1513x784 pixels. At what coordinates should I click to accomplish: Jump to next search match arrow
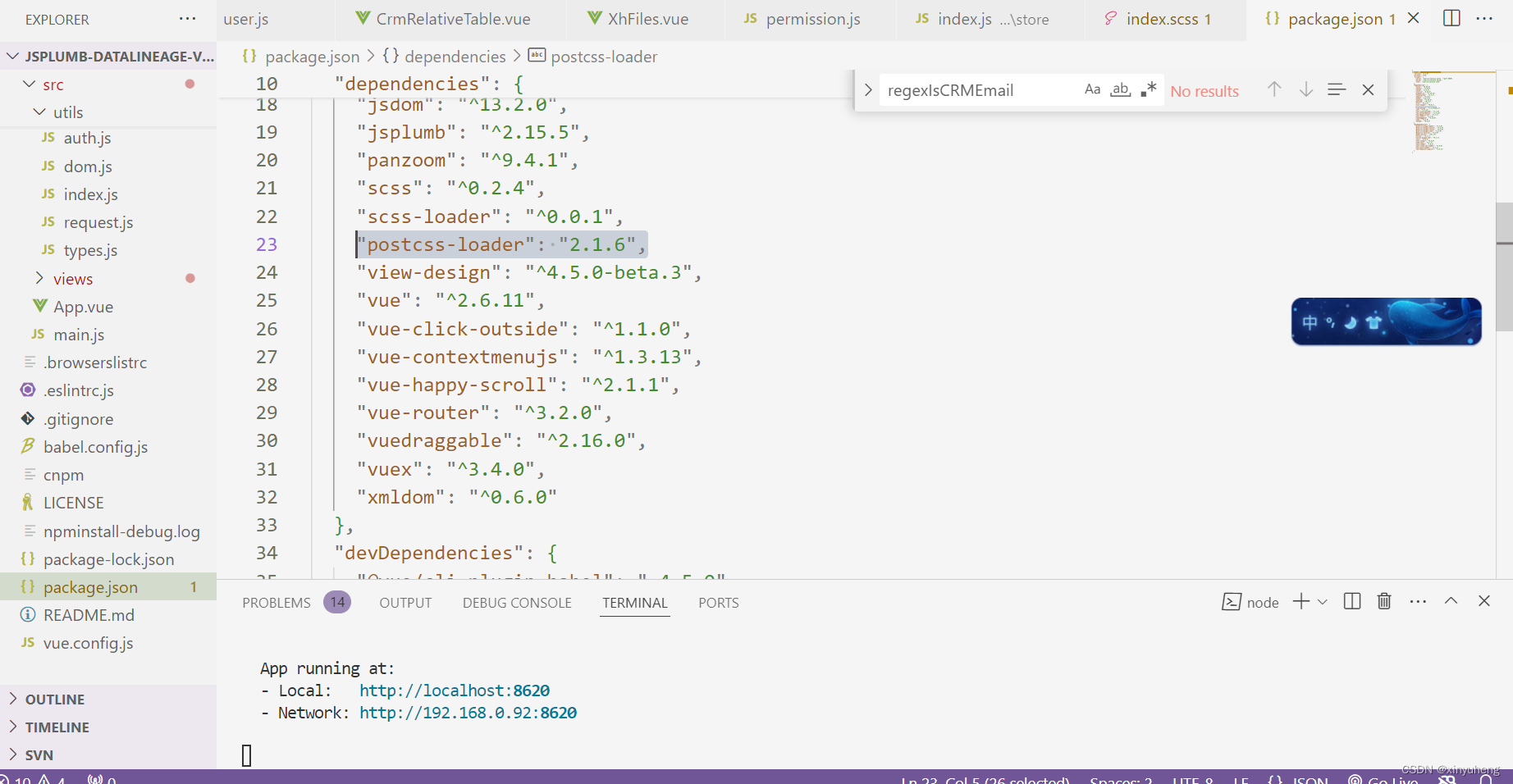pos(1305,89)
